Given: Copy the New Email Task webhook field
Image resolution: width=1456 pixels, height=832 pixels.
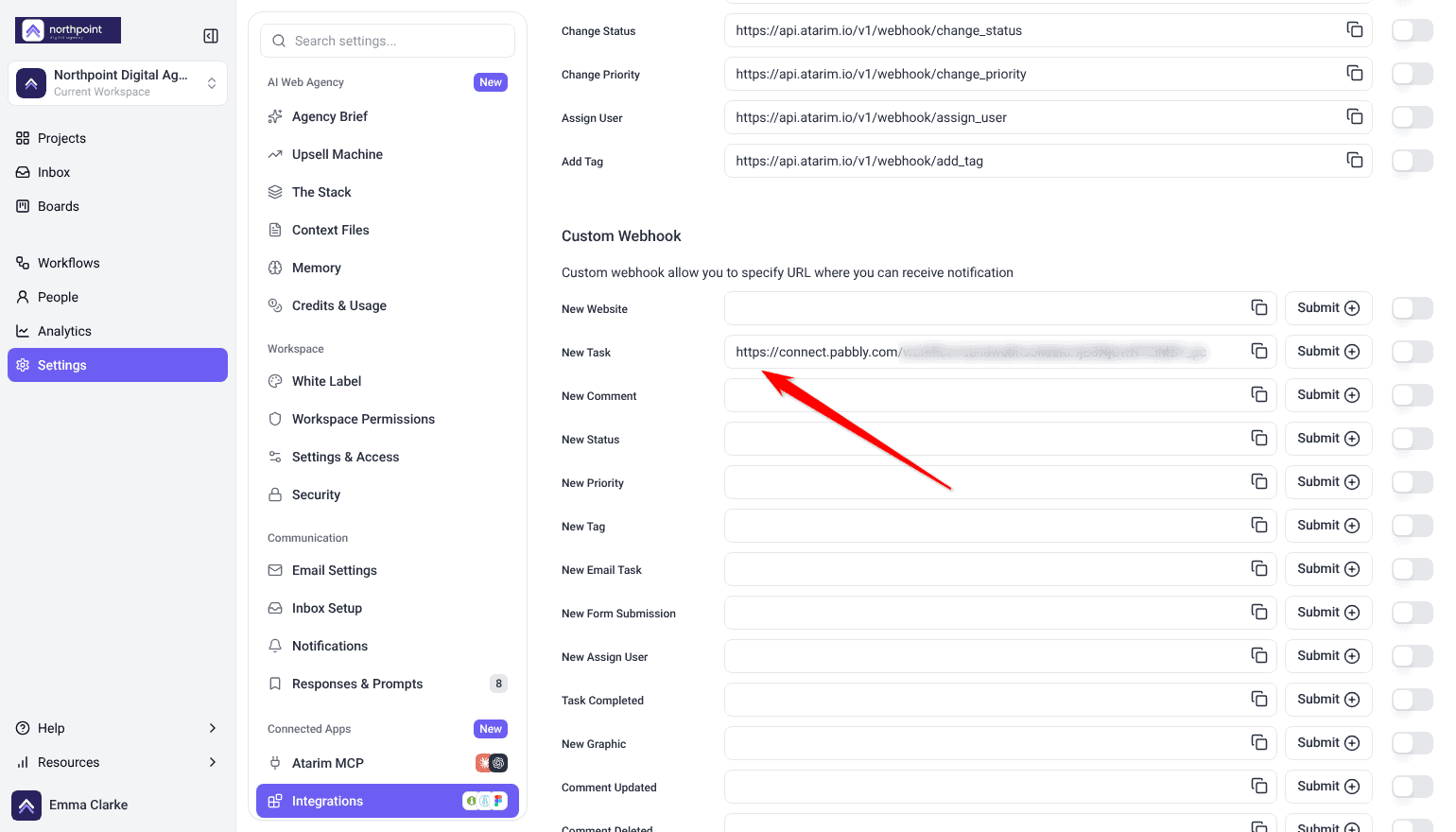Looking at the screenshot, I should click(x=1259, y=568).
